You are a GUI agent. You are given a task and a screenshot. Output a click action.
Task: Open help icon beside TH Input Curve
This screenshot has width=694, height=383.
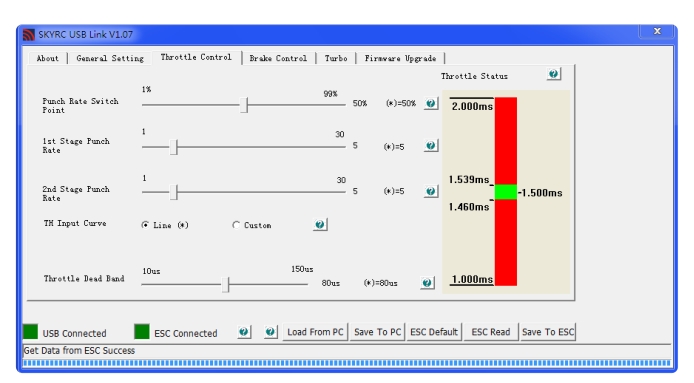click(x=320, y=224)
